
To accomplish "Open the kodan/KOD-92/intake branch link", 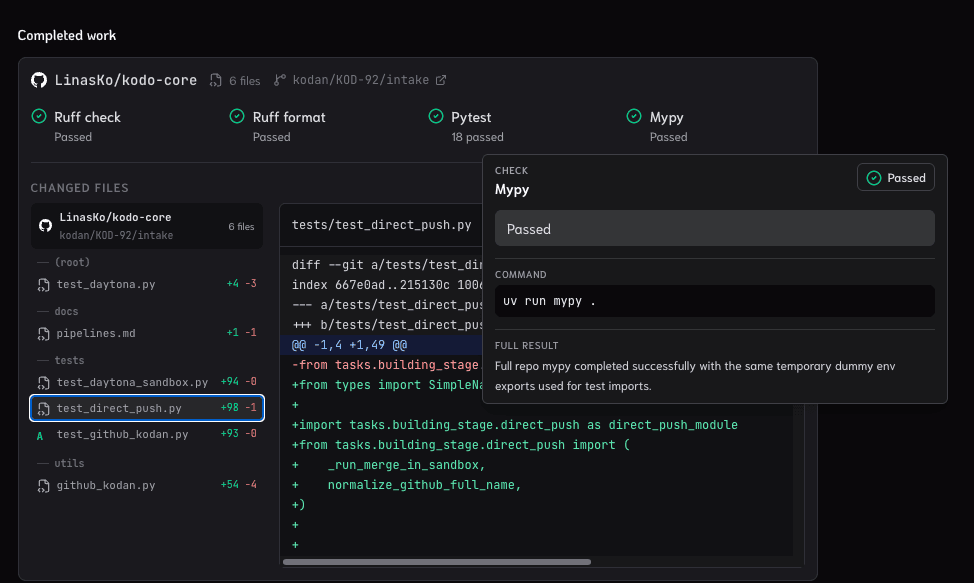I will point(360,80).
